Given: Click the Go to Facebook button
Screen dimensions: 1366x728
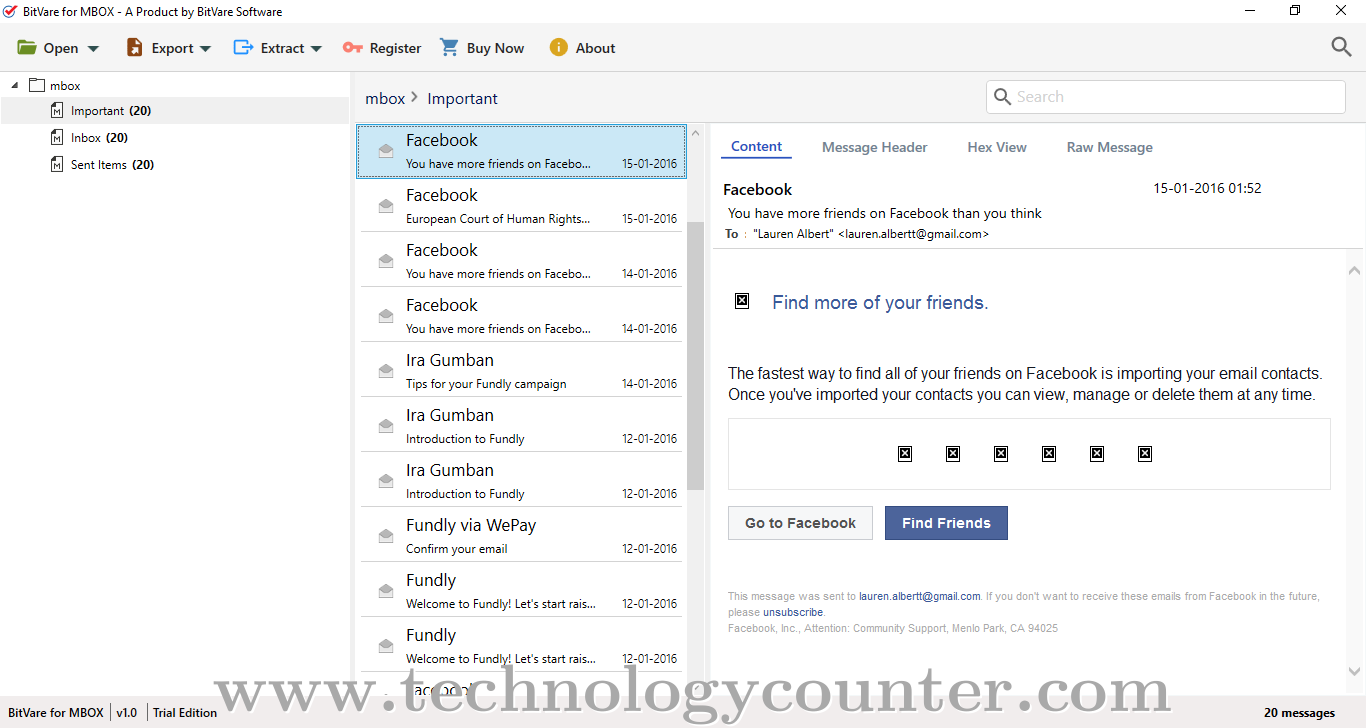Looking at the screenshot, I should 800,523.
